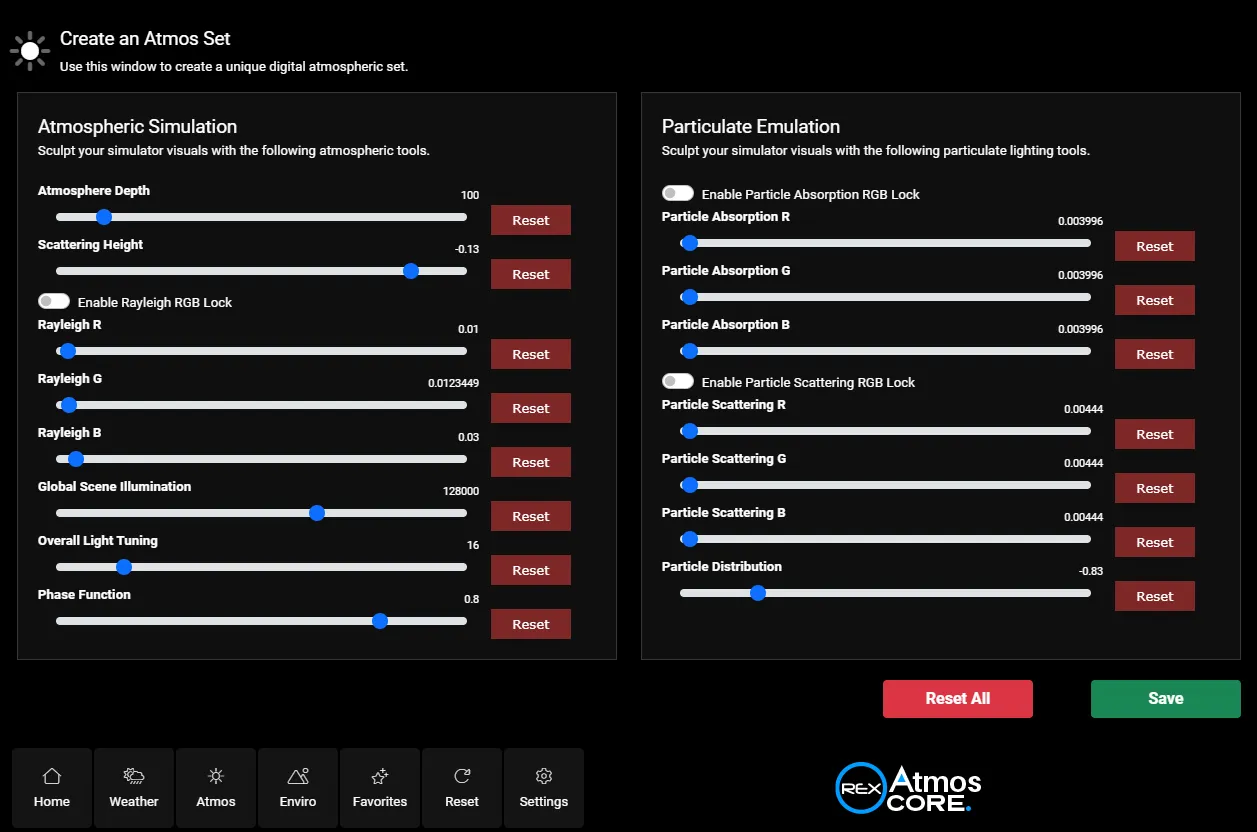Open the Home navigation icon
Screen dimensions: 1257x832
52,777
